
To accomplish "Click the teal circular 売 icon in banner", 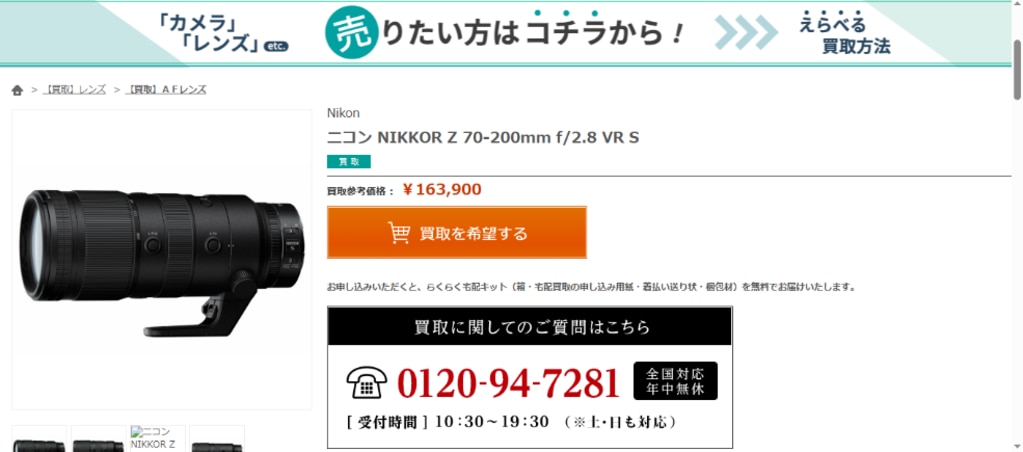I will click(x=352, y=33).
